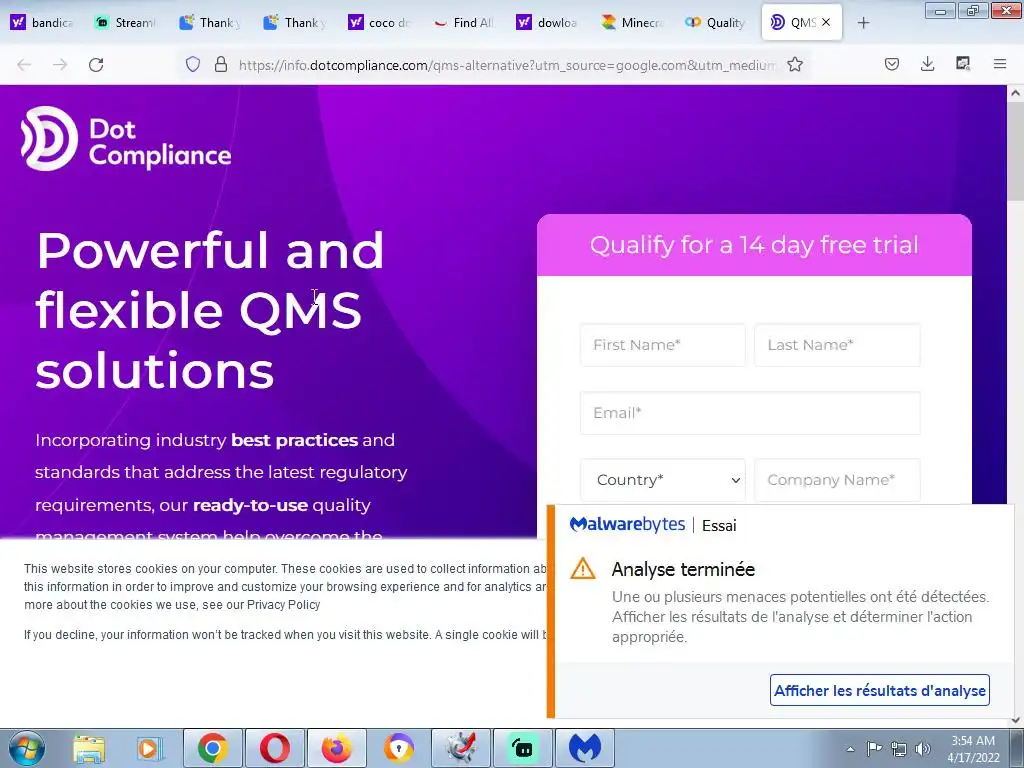Reload the current page
The height and width of the screenshot is (768, 1024).
coord(96,65)
